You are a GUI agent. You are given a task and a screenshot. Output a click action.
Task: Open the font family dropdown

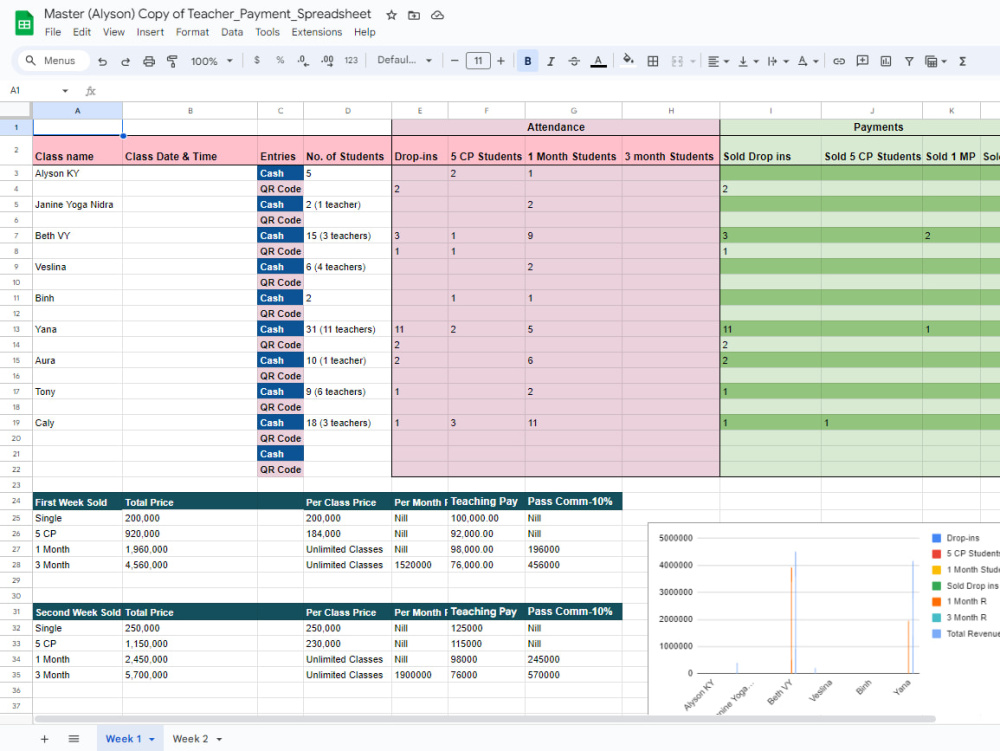(404, 60)
